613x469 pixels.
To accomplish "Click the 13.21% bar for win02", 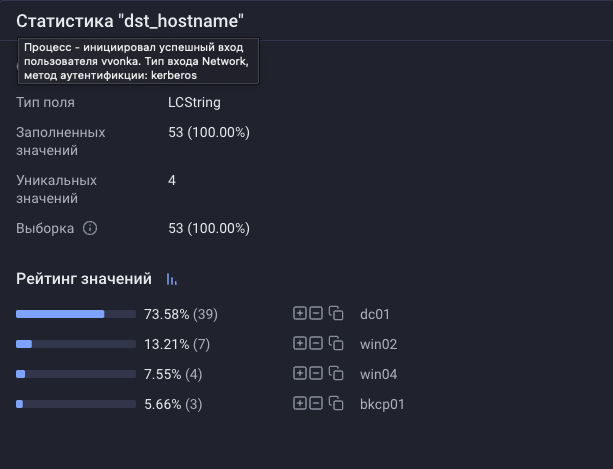I will (x=76, y=344).
